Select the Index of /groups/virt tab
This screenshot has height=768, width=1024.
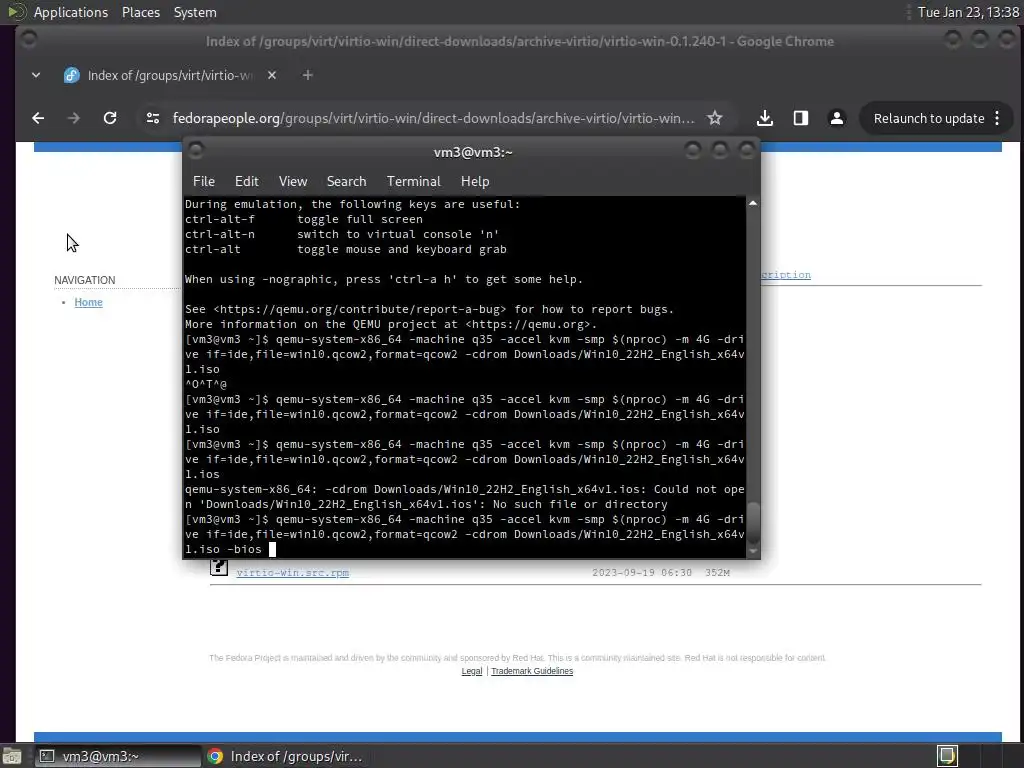[170, 75]
